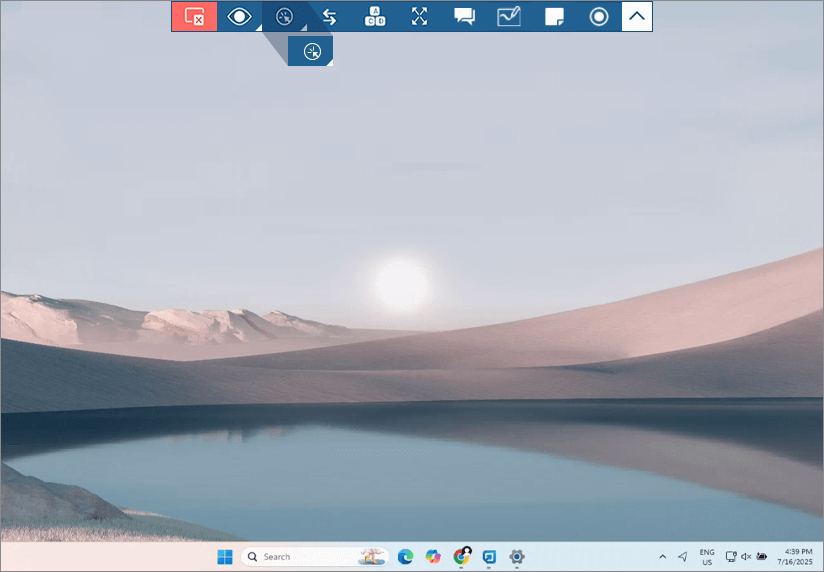Open Chrome from the taskbar

461,557
